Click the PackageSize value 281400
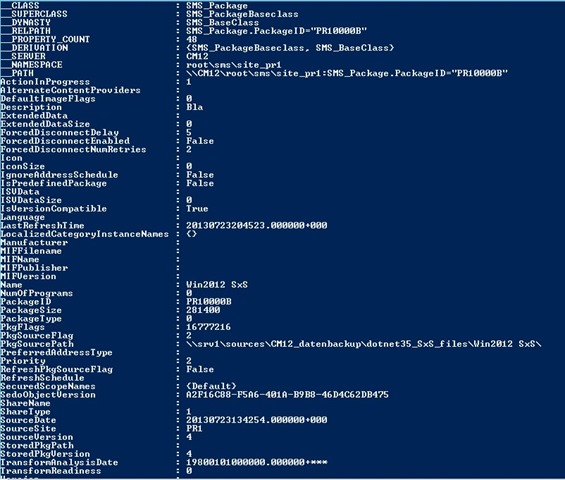Viewport: 565px width, 480px height. pyautogui.click(x=203, y=310)
